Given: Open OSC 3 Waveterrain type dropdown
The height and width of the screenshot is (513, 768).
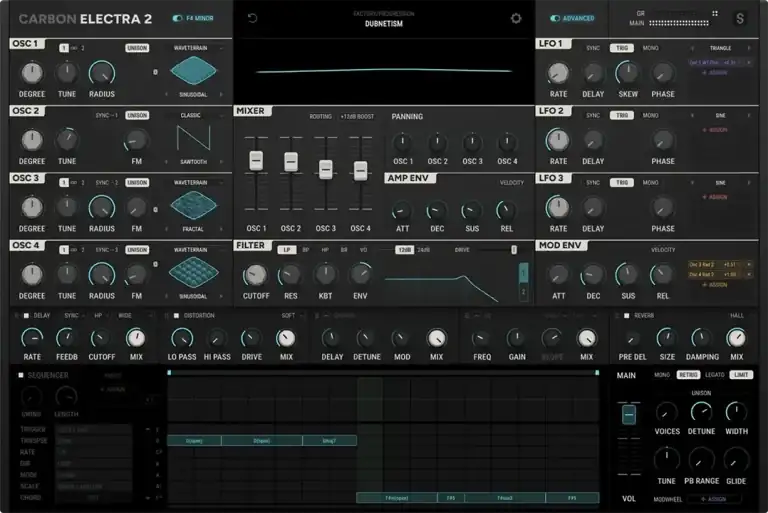Looking at the screenshot, I should (x=197, y=183).
